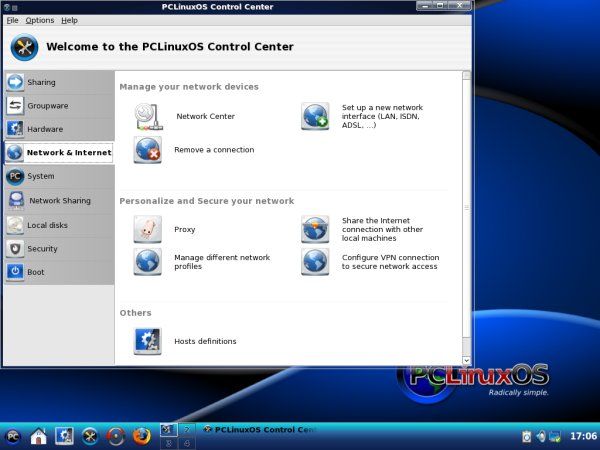This screenshot has width=600, height=450.
Task: Open the Options menu
Action: coord(40,20)
